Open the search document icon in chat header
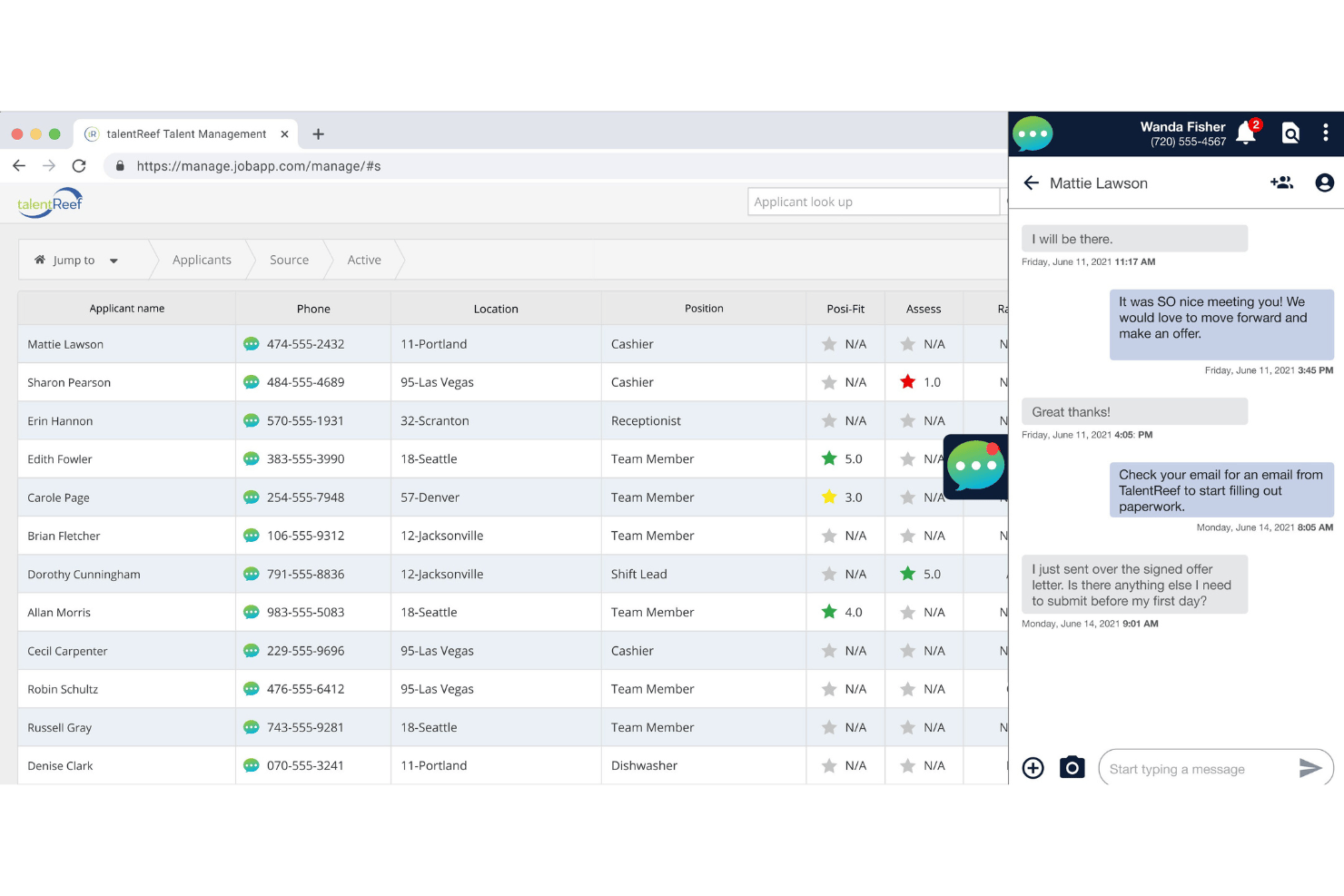 (1290, 133)
